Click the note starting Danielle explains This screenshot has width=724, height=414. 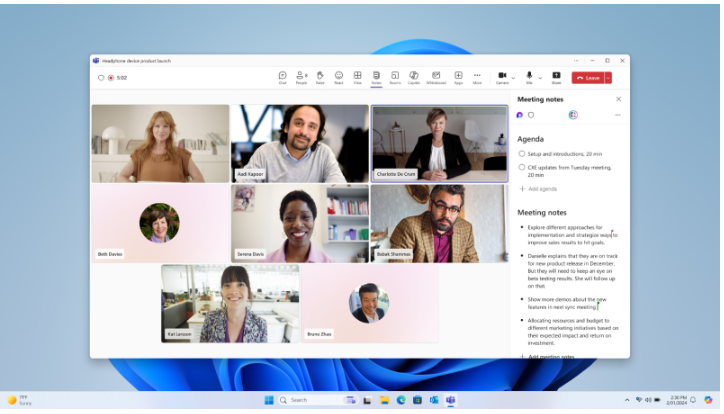point(573,271)
